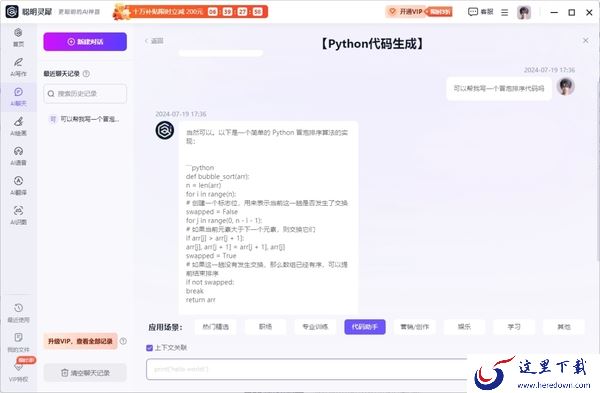
Task: Click the user avatar beside the sent message
Action: pos(566,86)
